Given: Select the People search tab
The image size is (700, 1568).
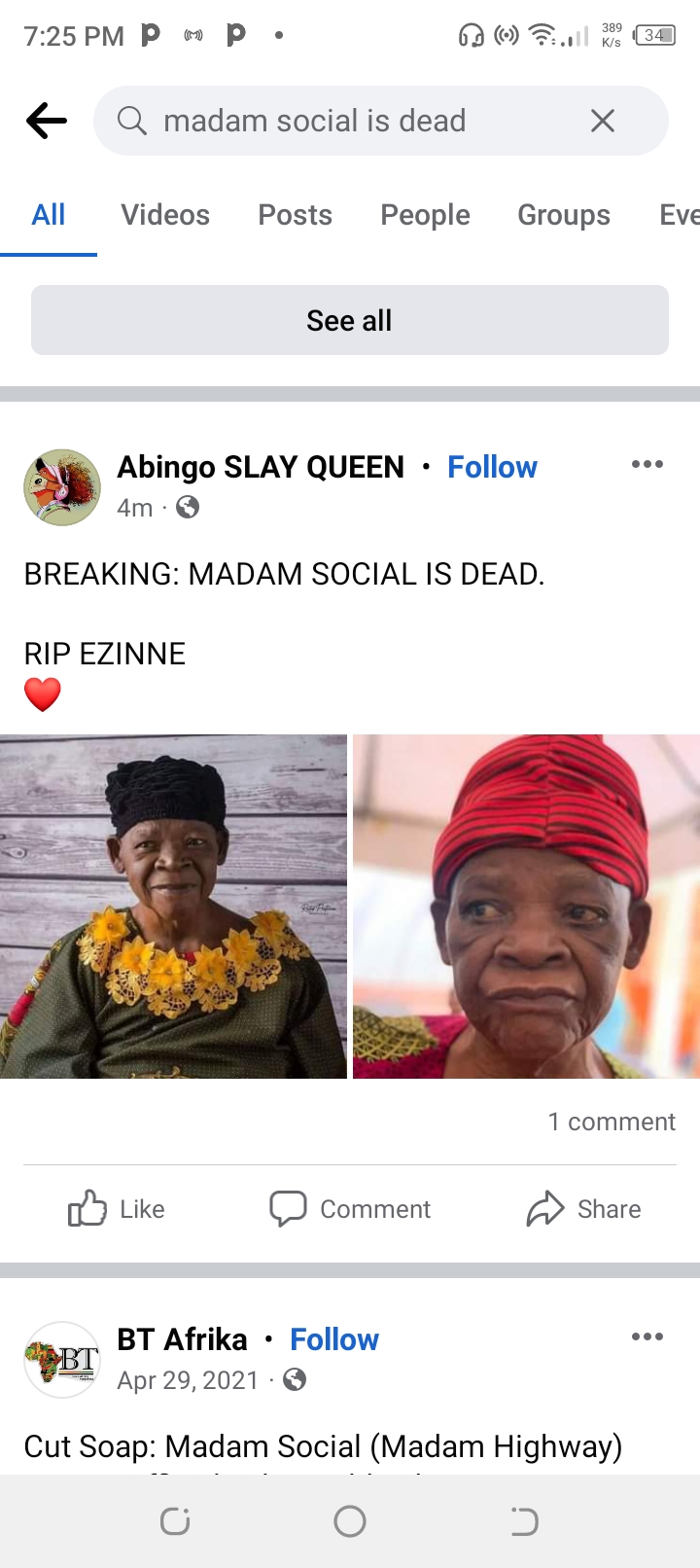Looking at the screenshot, I should pos(425,215).
